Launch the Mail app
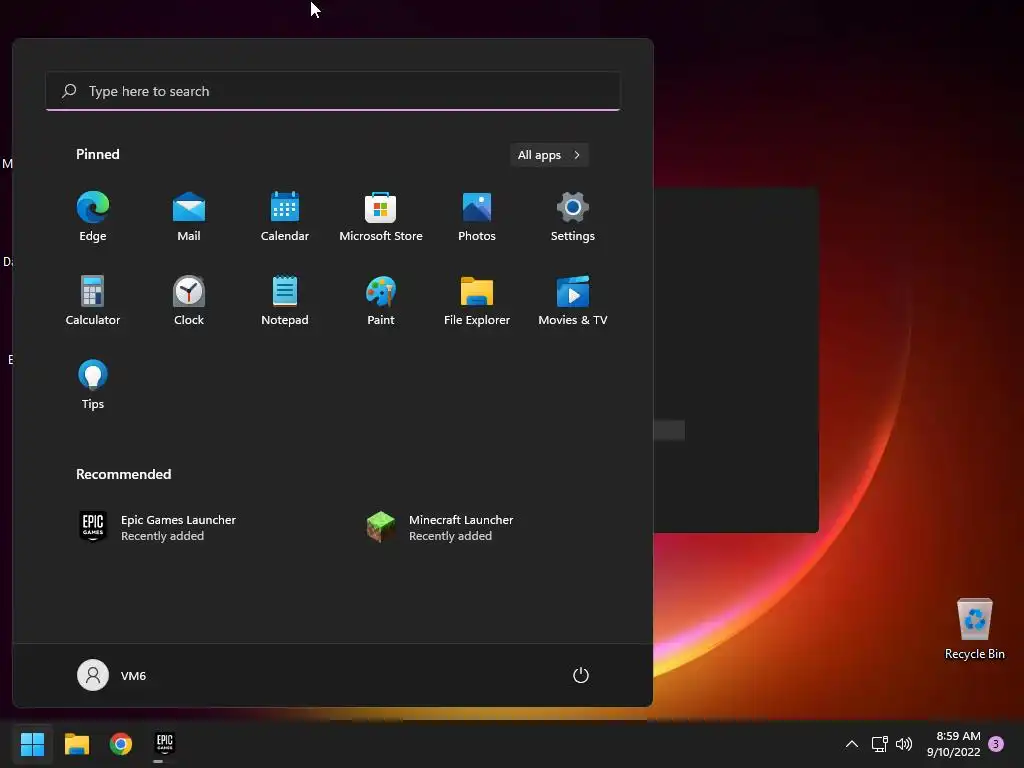The height and width of the screenshot is (768, 1024). [189, 217]
